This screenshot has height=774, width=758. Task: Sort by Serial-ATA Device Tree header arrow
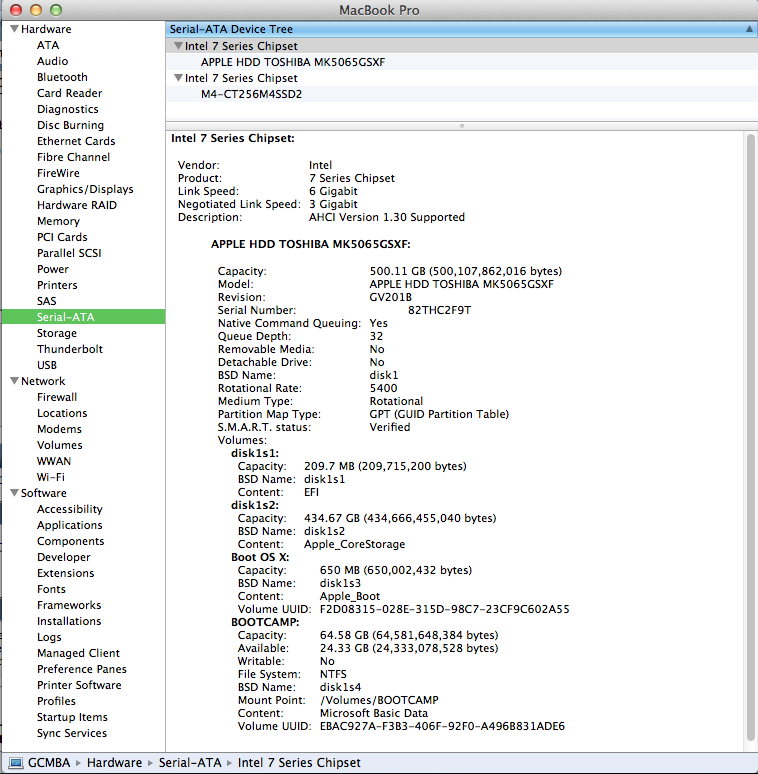(x=750, y=29)
